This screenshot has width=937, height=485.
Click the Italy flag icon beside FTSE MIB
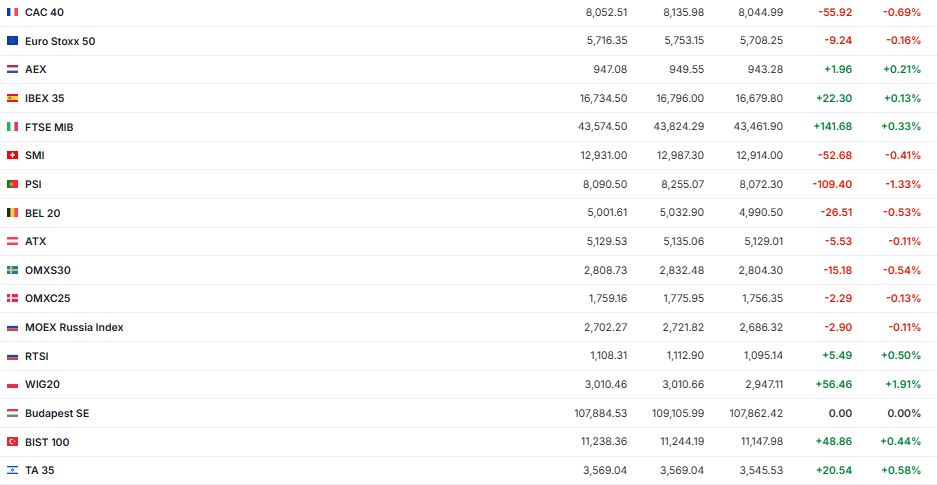[12, 127]
